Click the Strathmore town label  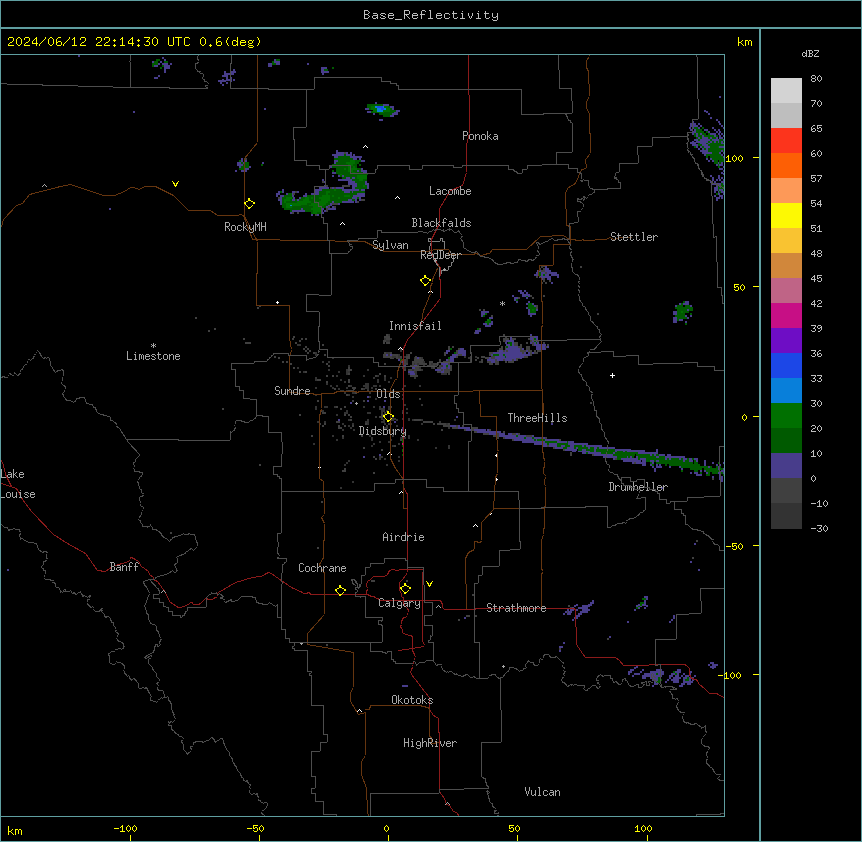pyautogui.click(x=516, y=608)
